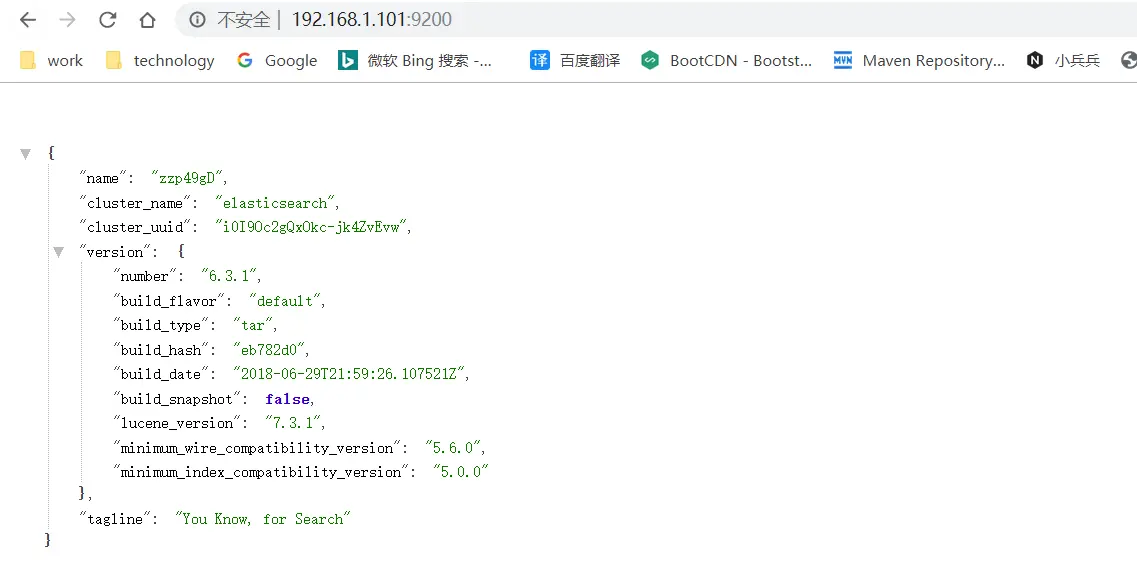Click the boolean value false
The width and height of the screenshot is (1137, 567).
pyautogui.click(x=287, y=399)
